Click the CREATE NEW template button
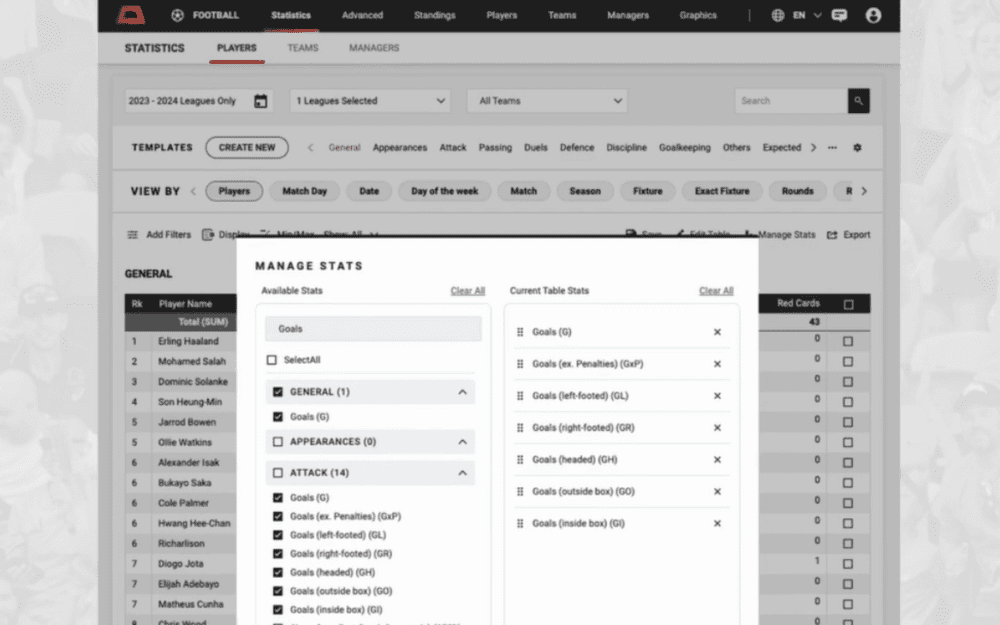 coord(247,148)
